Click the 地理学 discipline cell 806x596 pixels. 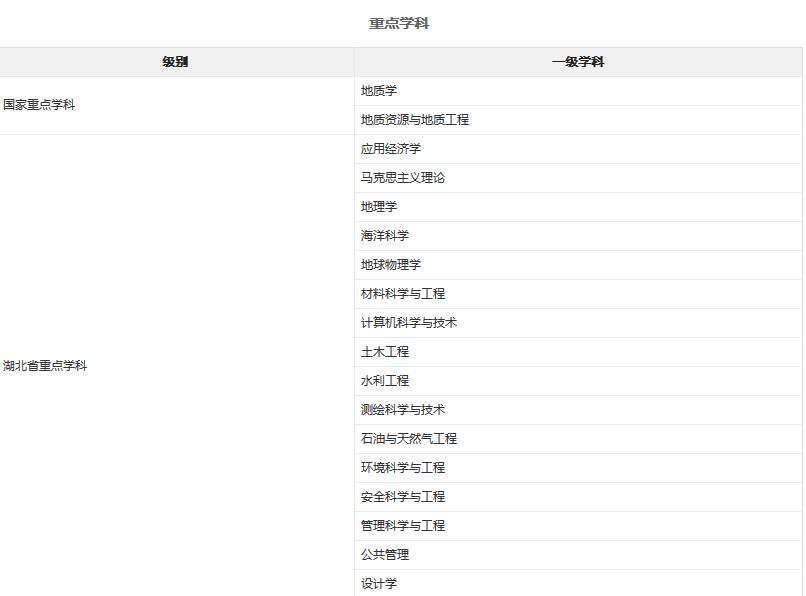point(379,207)
